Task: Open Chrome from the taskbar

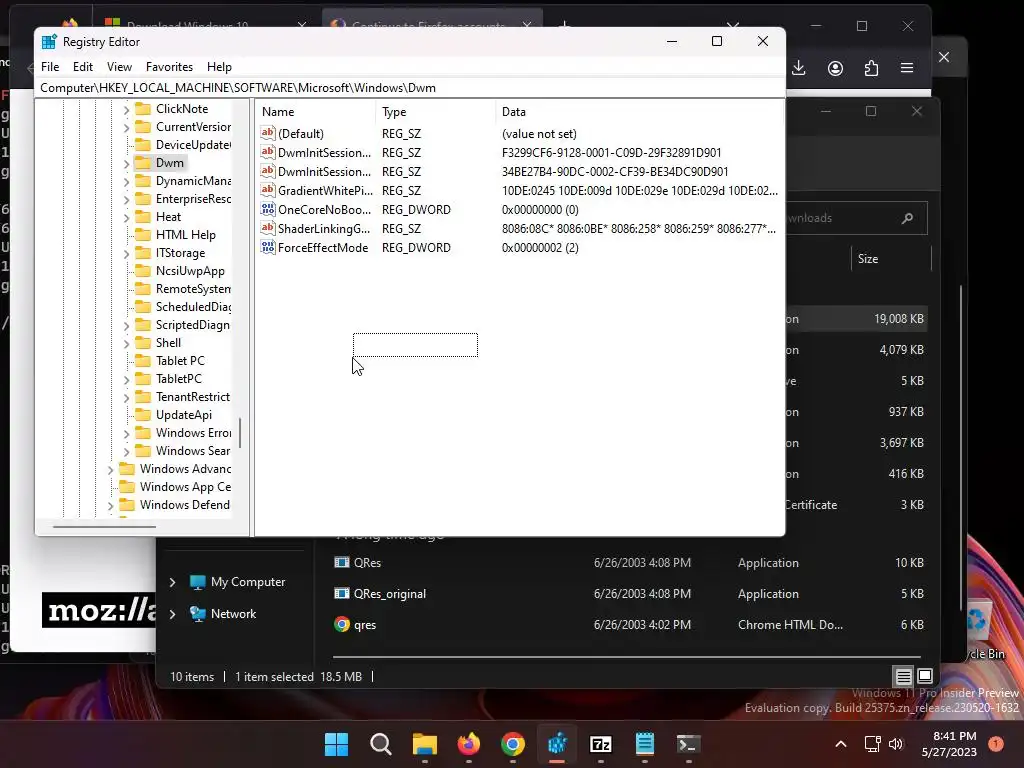Action: tap(513, 744)
